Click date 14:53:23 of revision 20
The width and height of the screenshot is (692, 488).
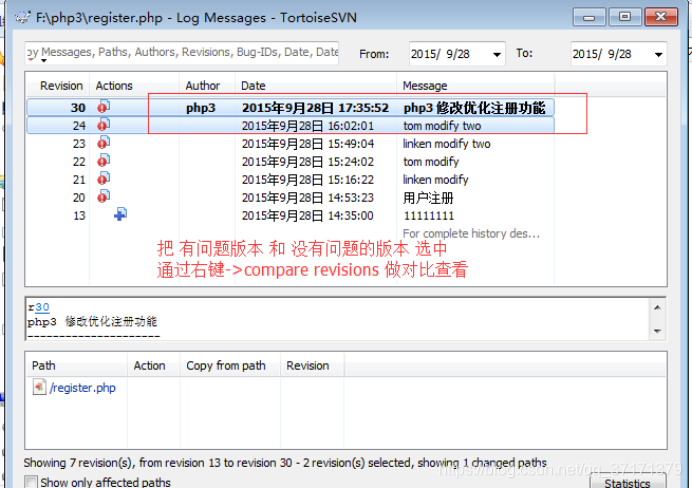click(308, 198)
